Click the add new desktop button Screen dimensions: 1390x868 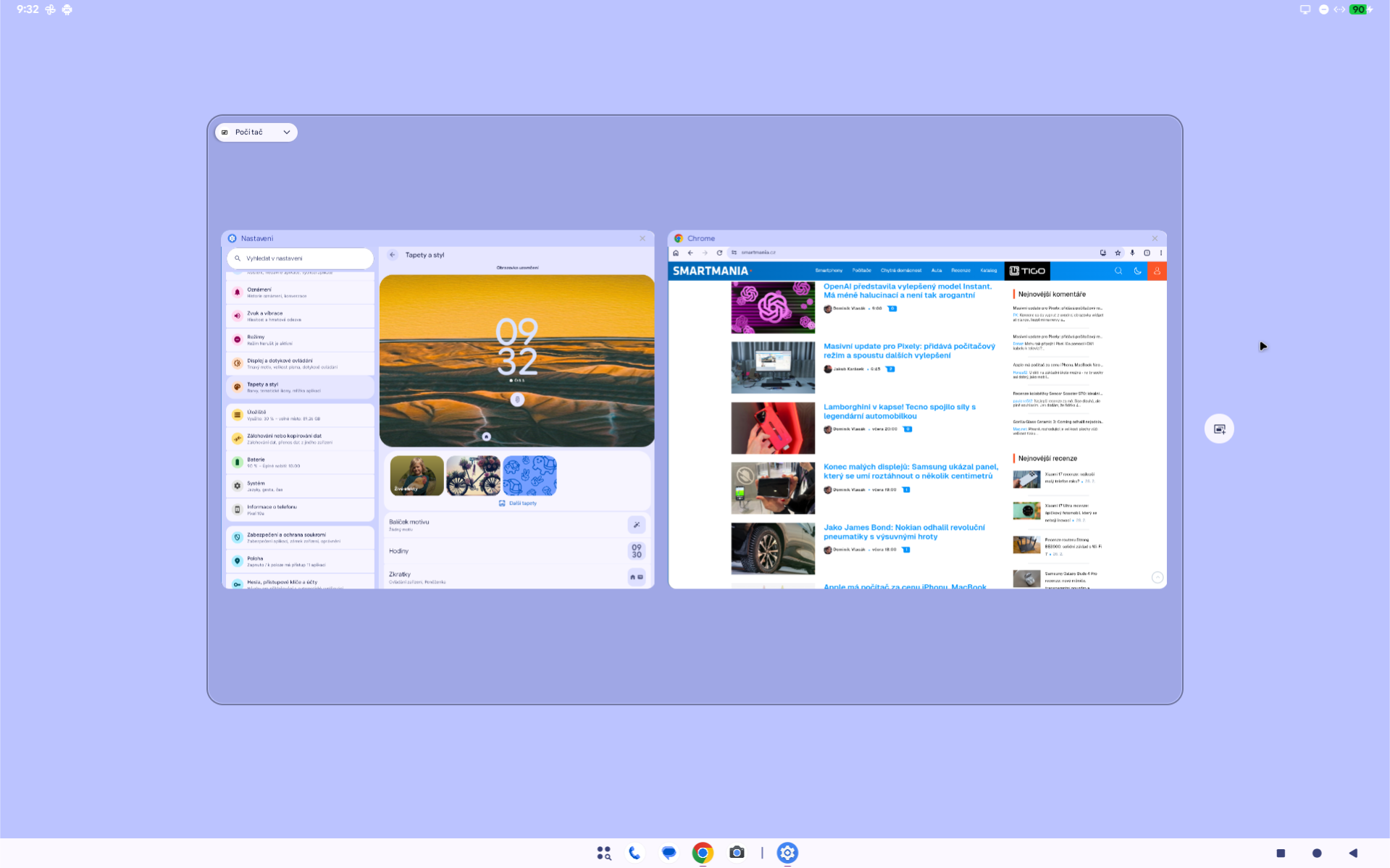(x=1219, y=429)
